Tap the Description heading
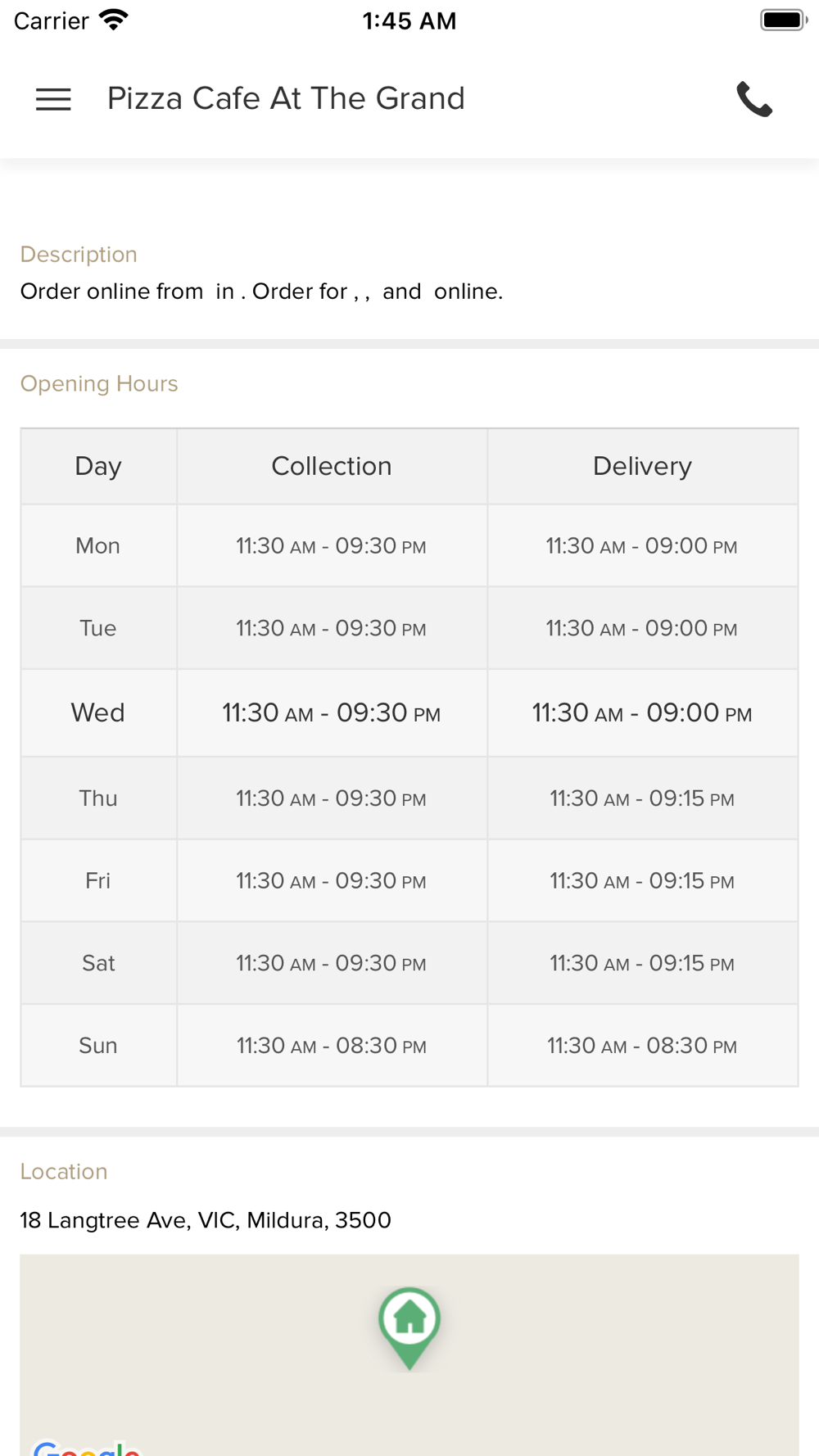 point(79,254)
